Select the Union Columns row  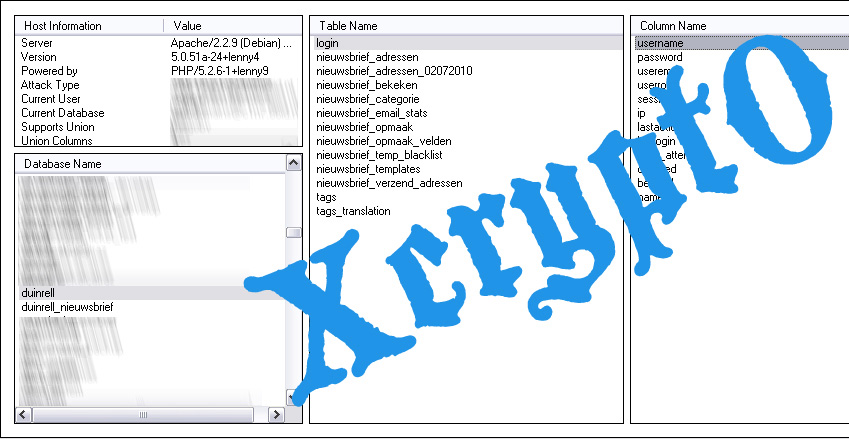click(57, 141)
